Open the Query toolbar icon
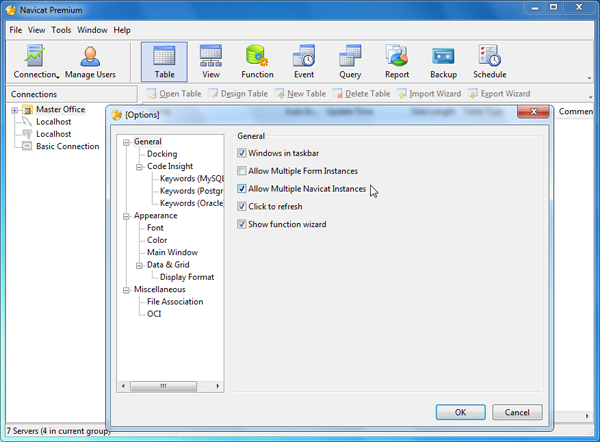The image size is (600, 442). click(x=350, y=56)
